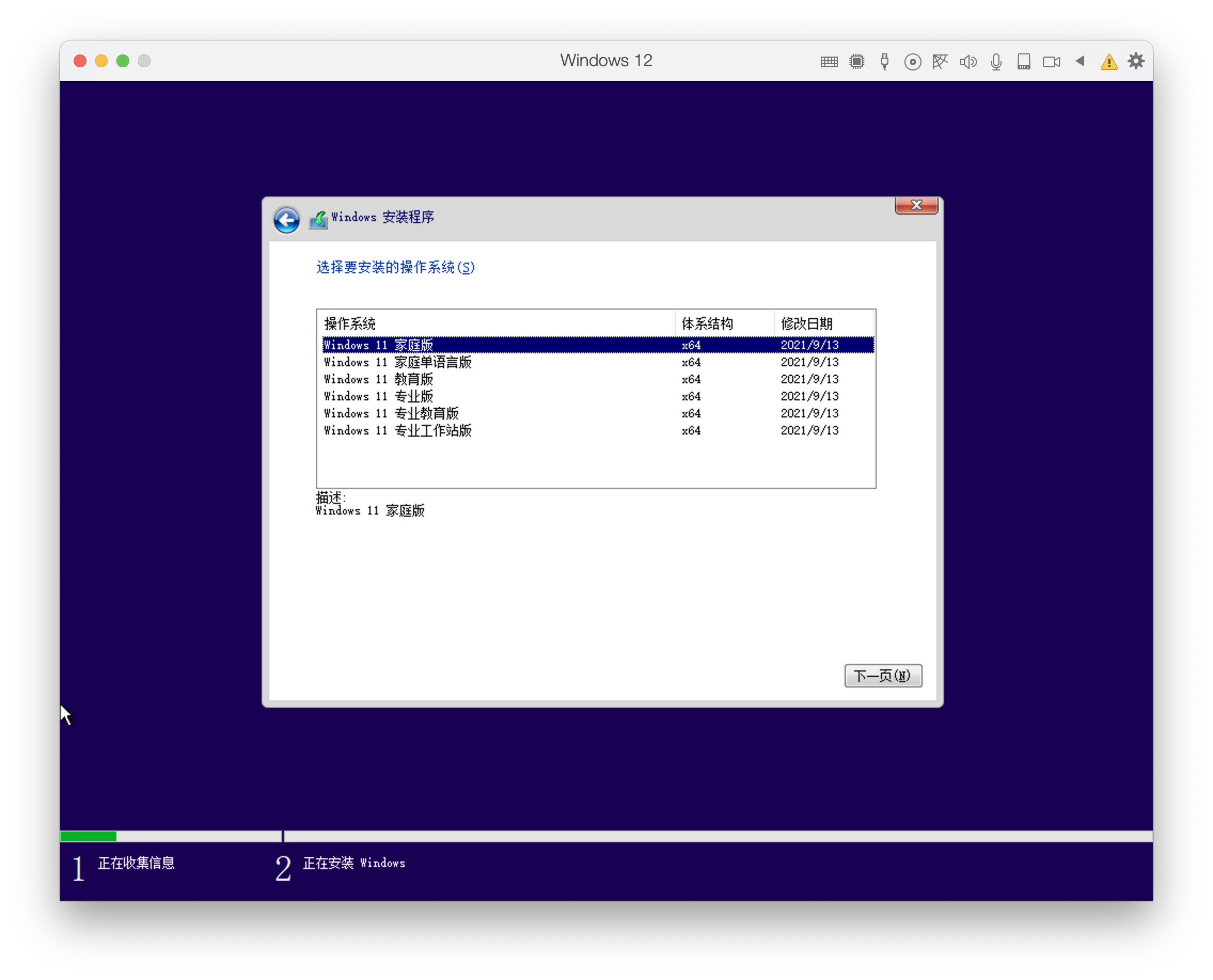This screenshot has width=1213, height=980.
Task: Toggle the microphone input
Action: pos(996,61)
